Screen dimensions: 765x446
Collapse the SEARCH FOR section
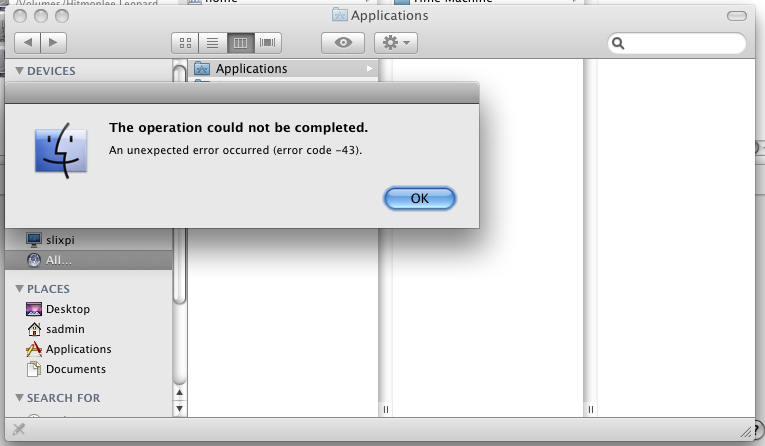click(20, 398)
